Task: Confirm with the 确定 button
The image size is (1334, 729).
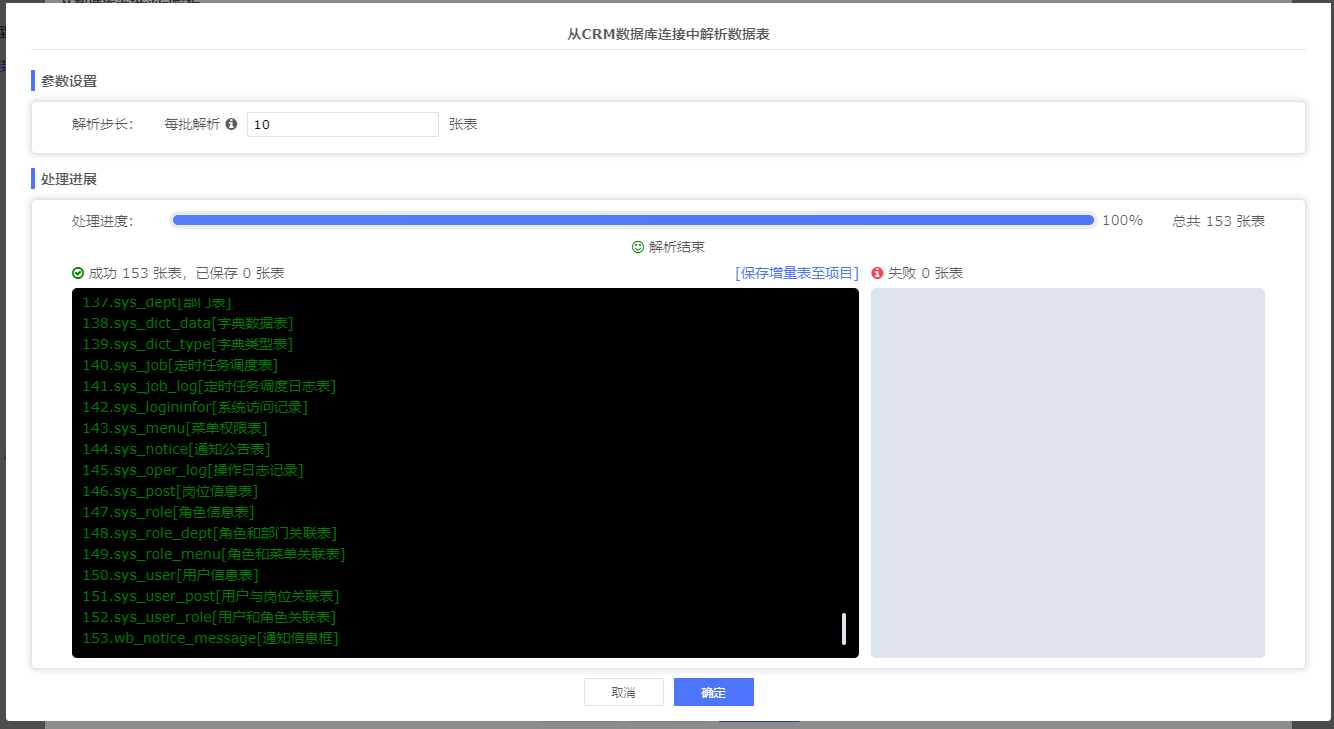Action: (714, 692)
